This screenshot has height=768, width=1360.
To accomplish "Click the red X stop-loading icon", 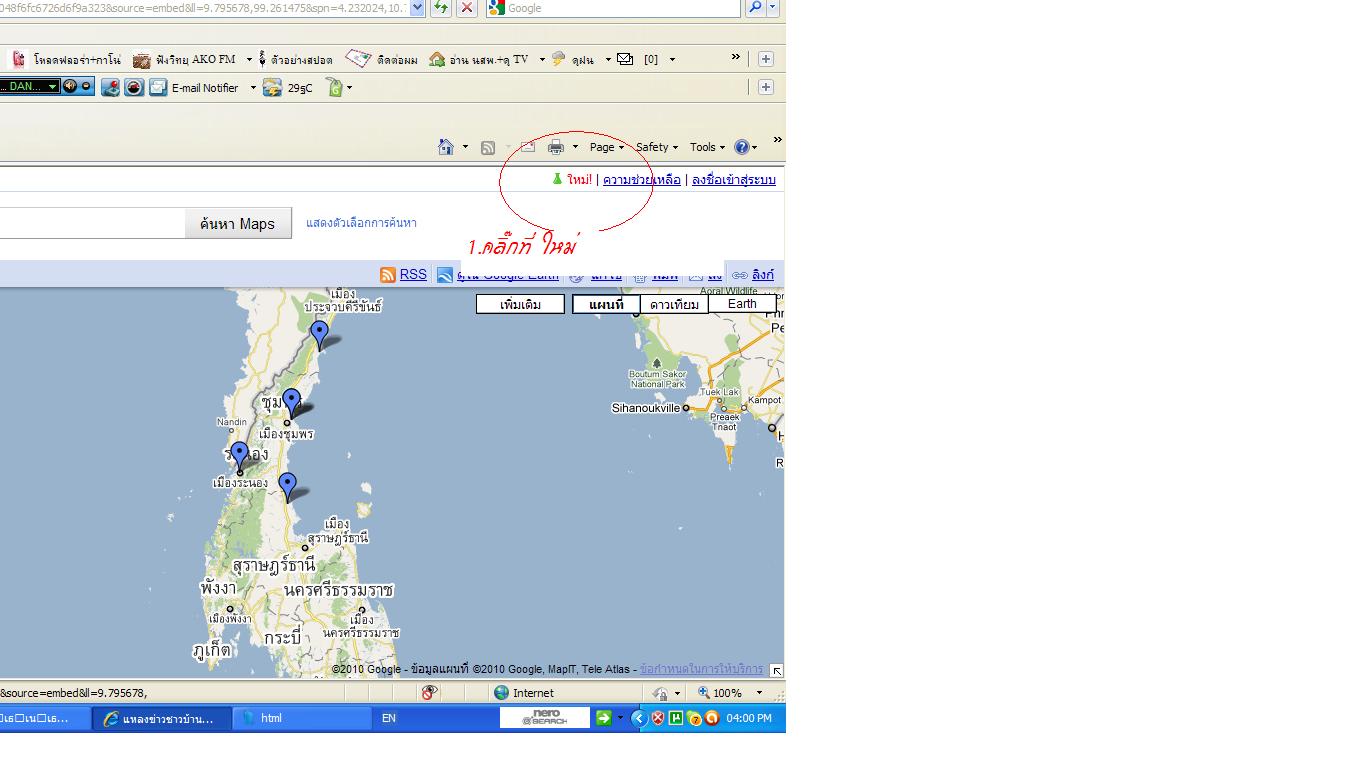I will [466, 8].
